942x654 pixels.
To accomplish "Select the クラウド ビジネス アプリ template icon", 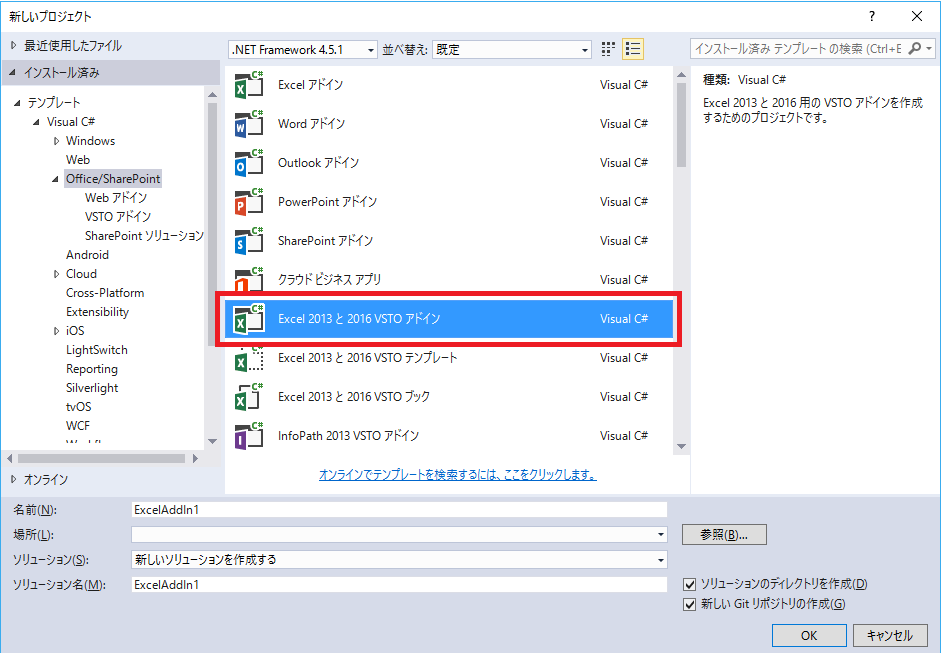I will tap(249, 279).
